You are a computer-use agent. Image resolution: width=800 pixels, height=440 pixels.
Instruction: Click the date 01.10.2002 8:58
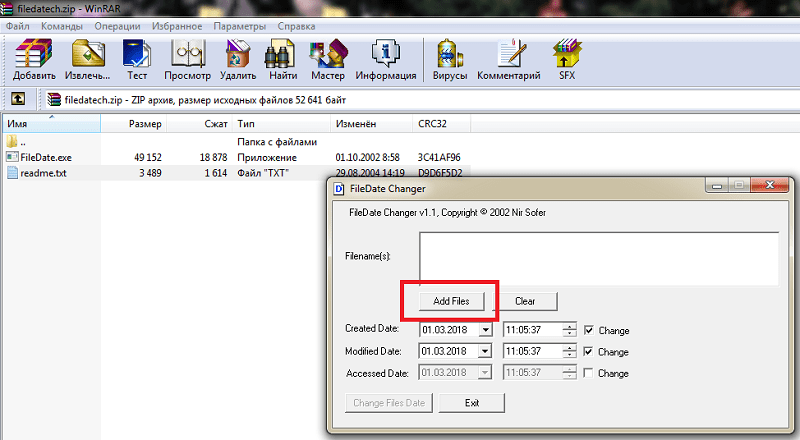pyautogui.click(x=367, y=158)
